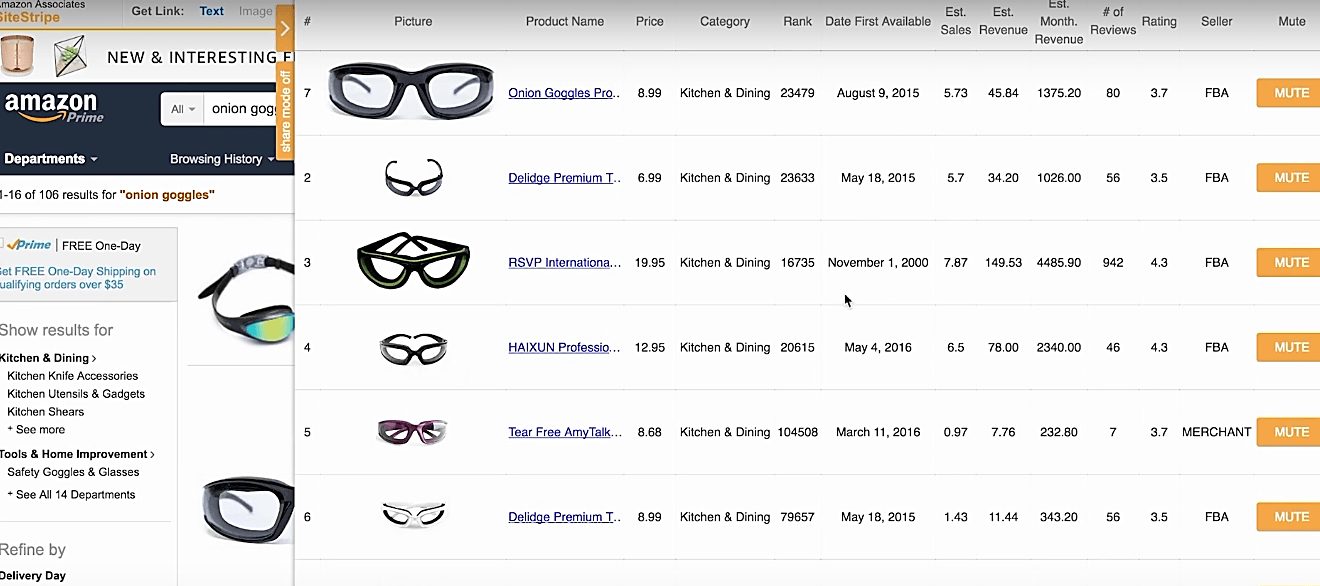The image size is (1320, 586).
Task: Click rank value 104508
Action: [x=797, y=432]
